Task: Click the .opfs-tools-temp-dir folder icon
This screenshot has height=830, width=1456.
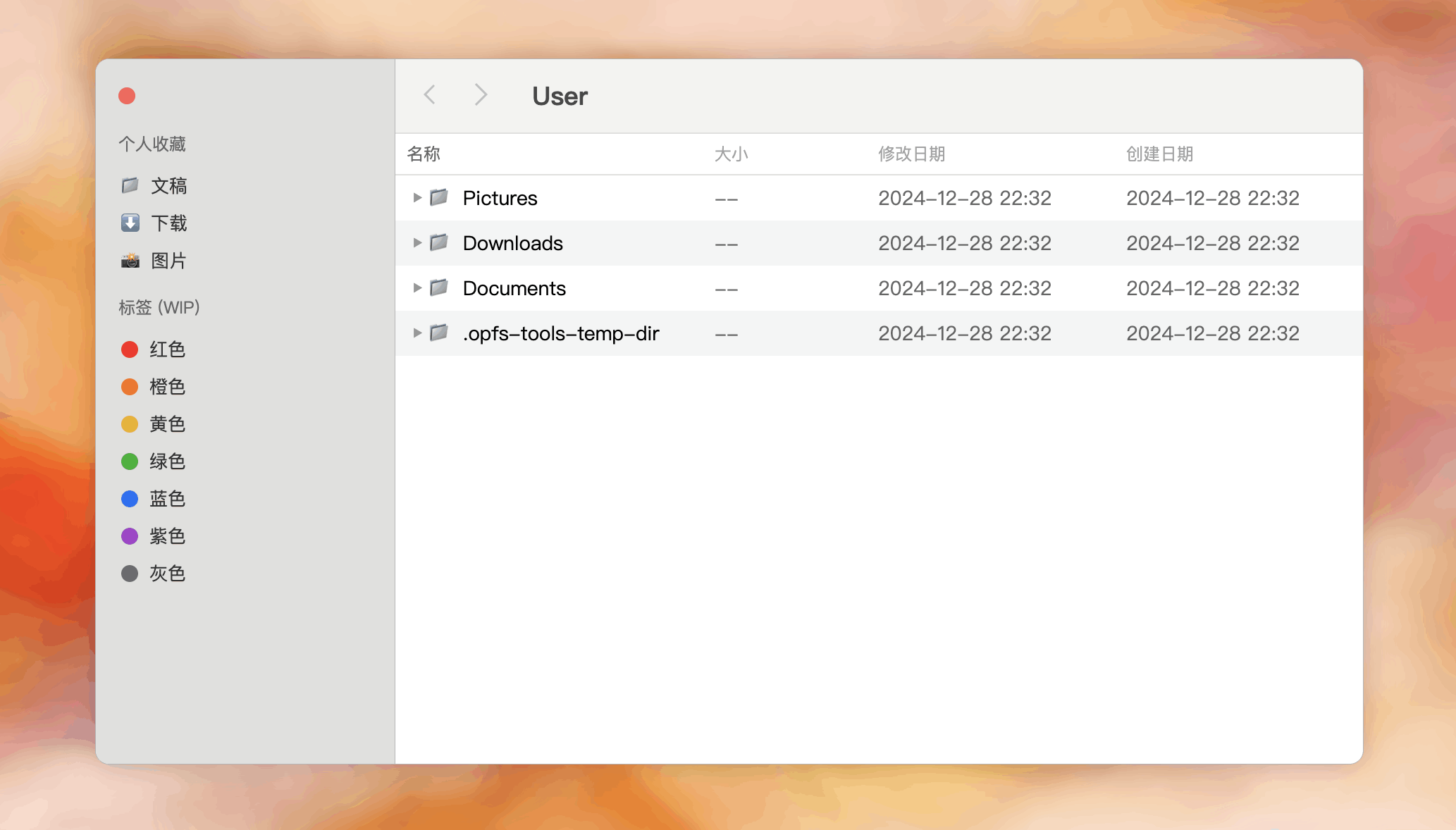Action: point(439,333)
